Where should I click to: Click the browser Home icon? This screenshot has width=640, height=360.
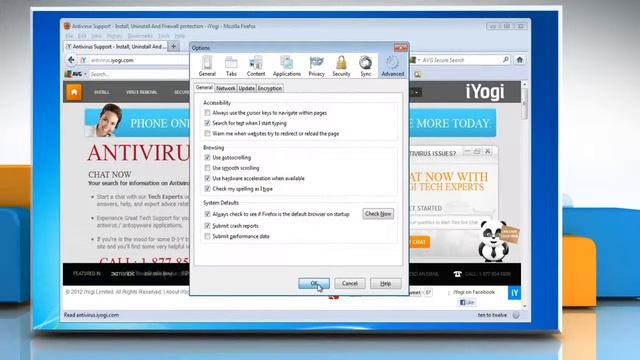[520, 60]
